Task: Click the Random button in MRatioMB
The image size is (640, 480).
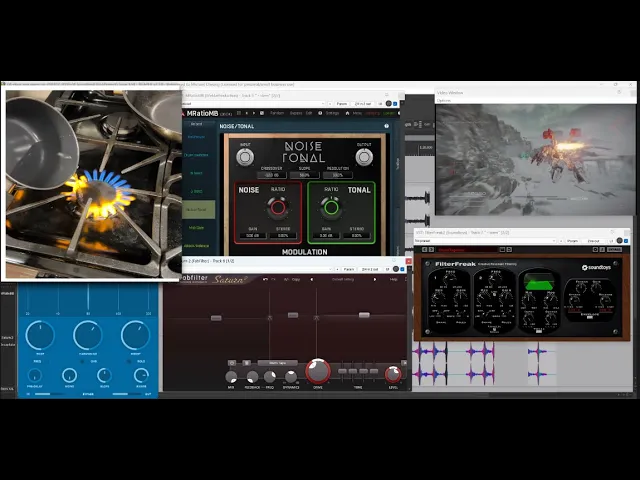Action: click(277, 113)
